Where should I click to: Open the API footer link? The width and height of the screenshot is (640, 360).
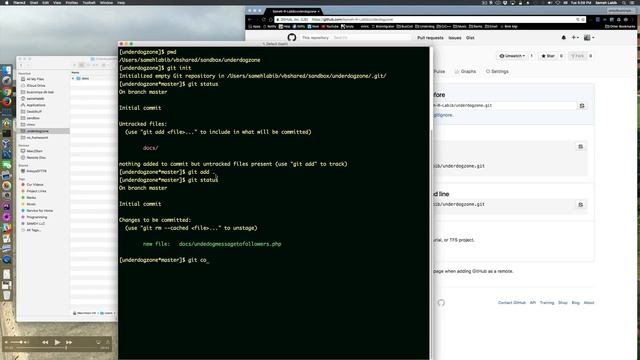pos(533,303)
